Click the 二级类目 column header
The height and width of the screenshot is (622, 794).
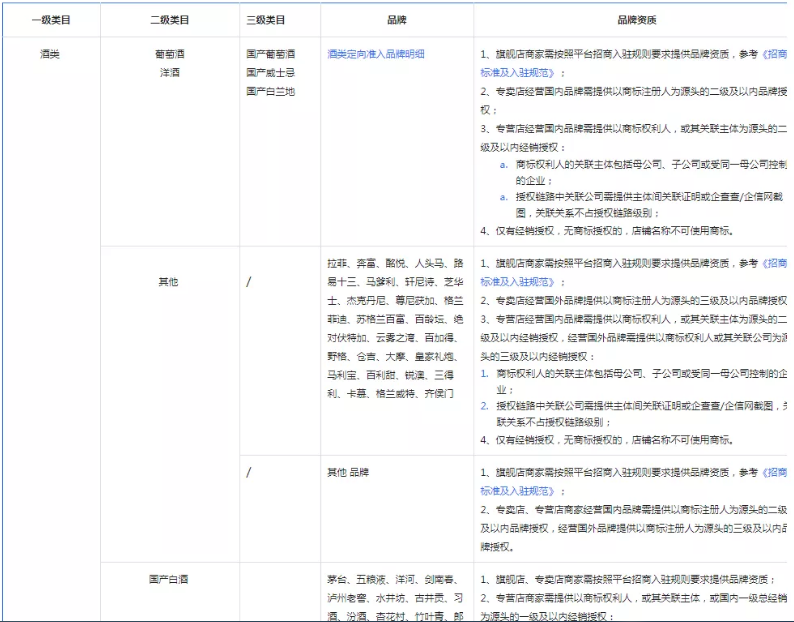point(170,20)
